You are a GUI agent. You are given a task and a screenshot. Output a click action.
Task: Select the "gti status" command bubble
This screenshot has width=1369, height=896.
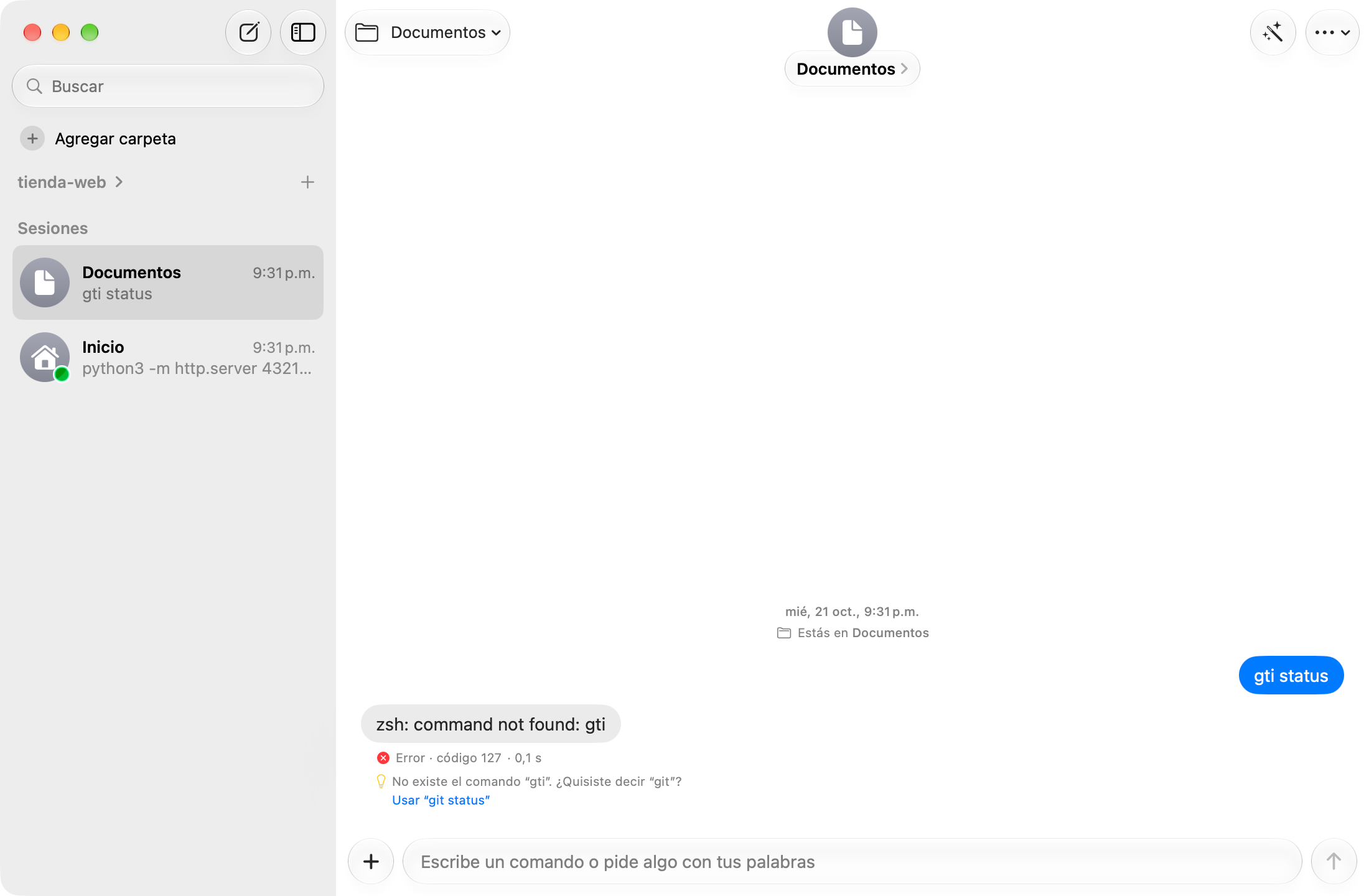1291,675
